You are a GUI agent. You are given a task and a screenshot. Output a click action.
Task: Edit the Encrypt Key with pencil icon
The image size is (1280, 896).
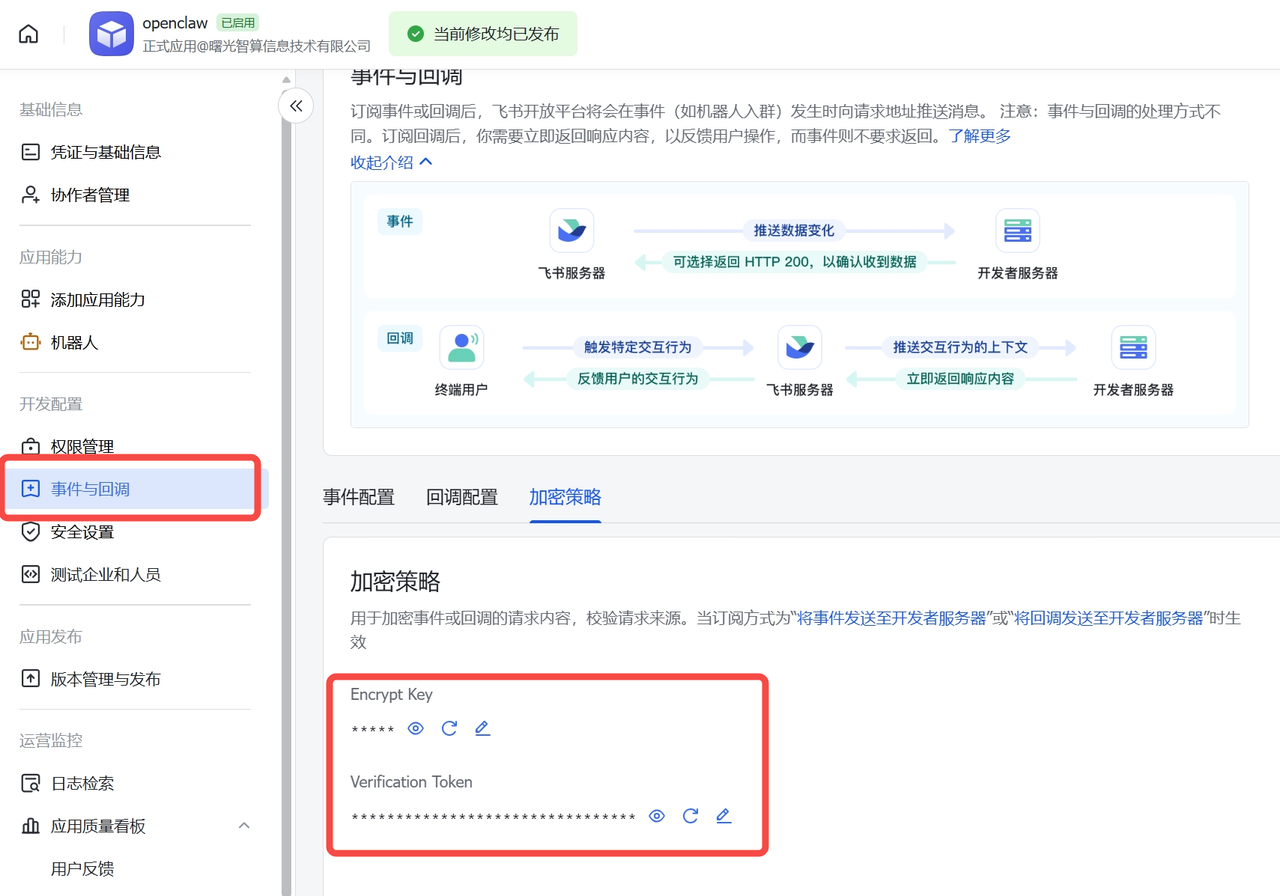pyautogui.click(x=482, y=728)
